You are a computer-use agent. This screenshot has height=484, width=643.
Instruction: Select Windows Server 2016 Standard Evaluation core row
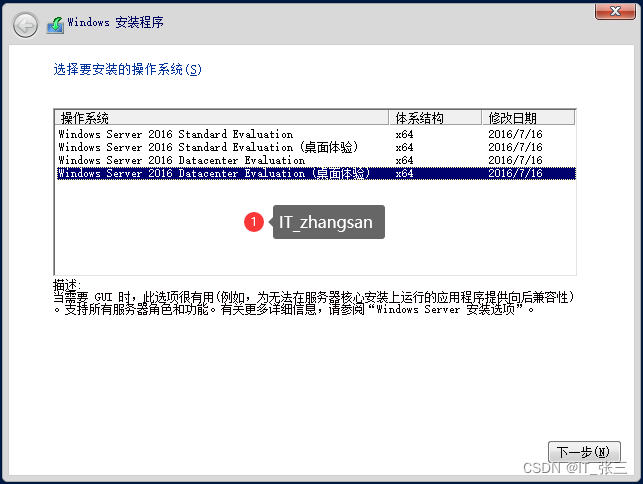(316, 134)
